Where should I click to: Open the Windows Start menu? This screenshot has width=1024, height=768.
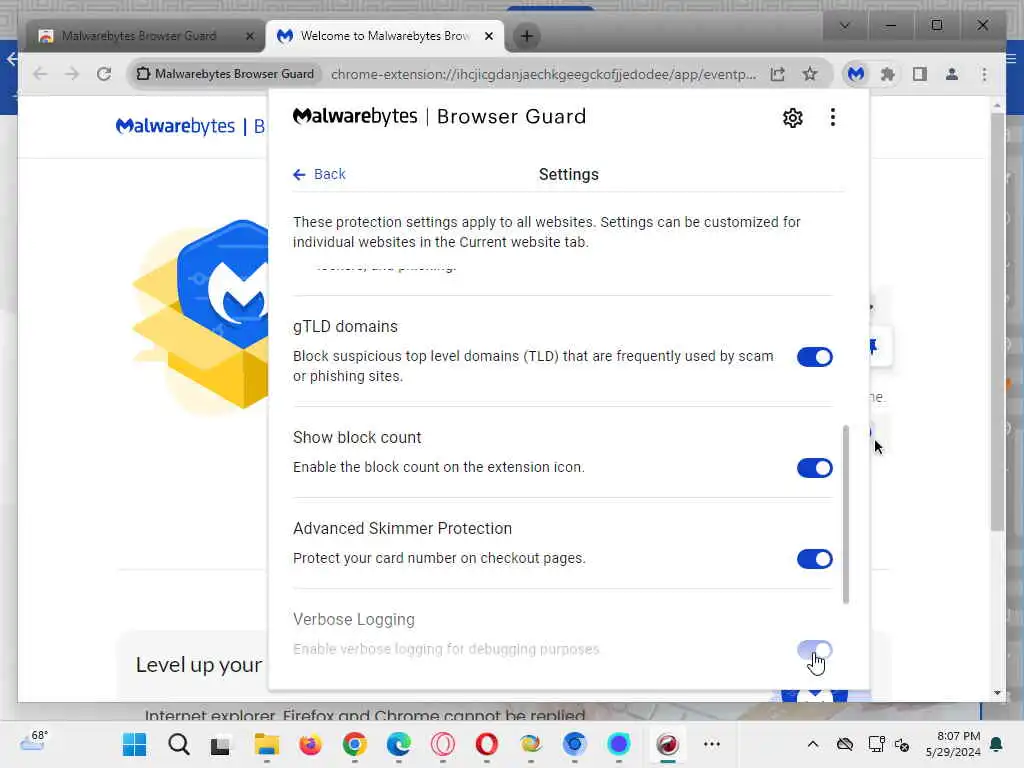135,744
